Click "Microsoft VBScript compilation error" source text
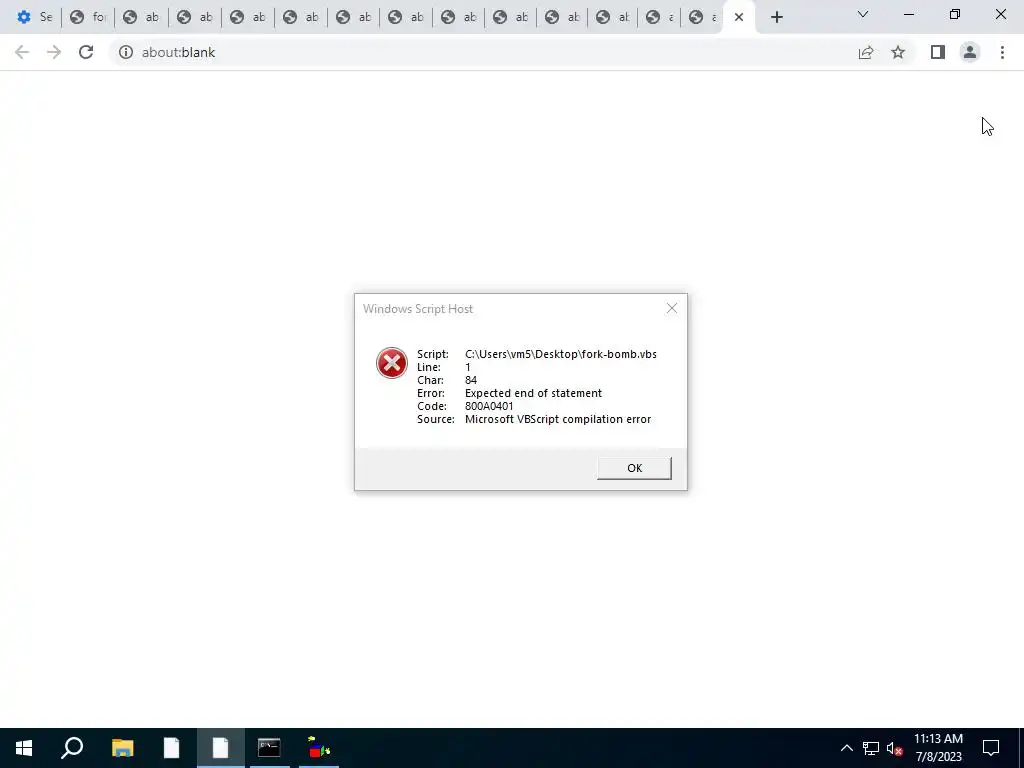The height and width of the screenshot is (768, 1024). point(558,419)
